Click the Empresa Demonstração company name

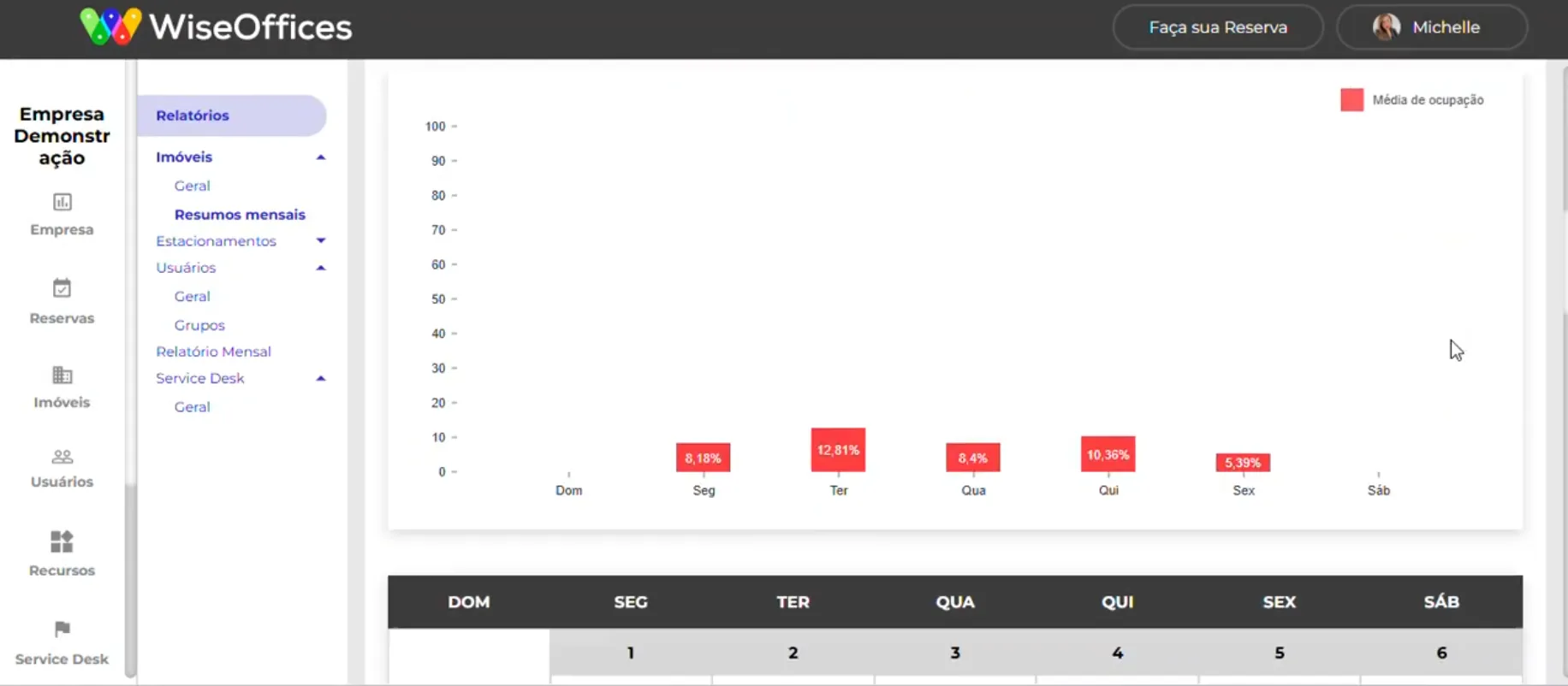coord(62,136)
